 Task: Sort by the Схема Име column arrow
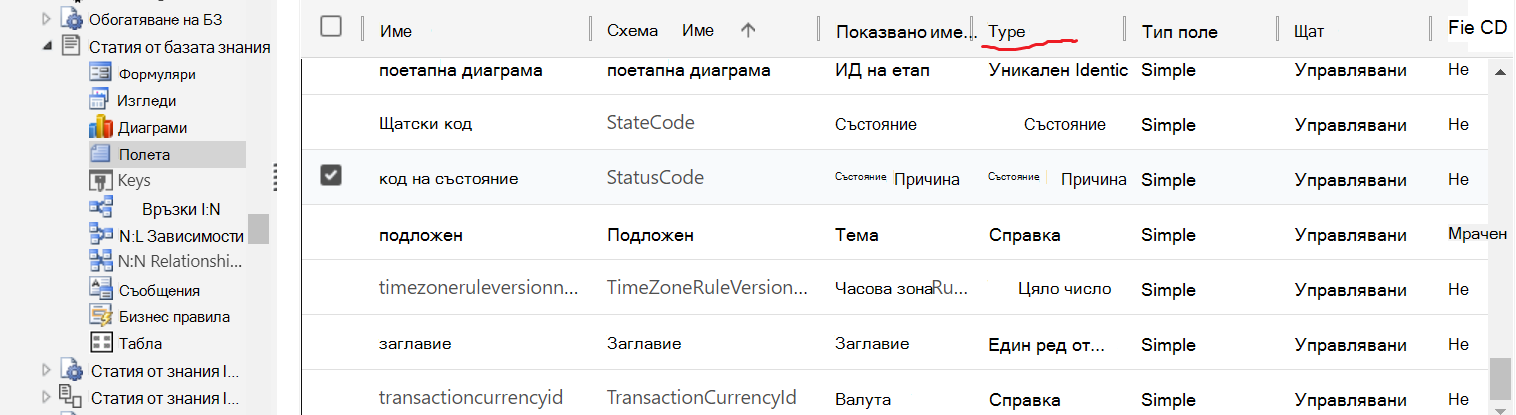click(x=747, y=30)
